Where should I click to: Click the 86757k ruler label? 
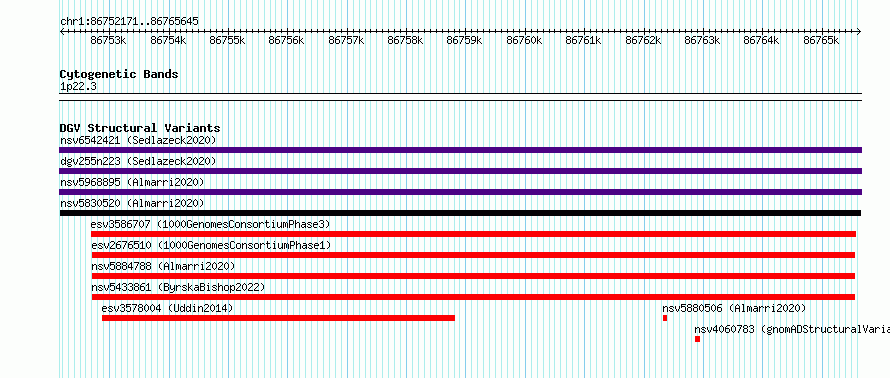point(346,40)
